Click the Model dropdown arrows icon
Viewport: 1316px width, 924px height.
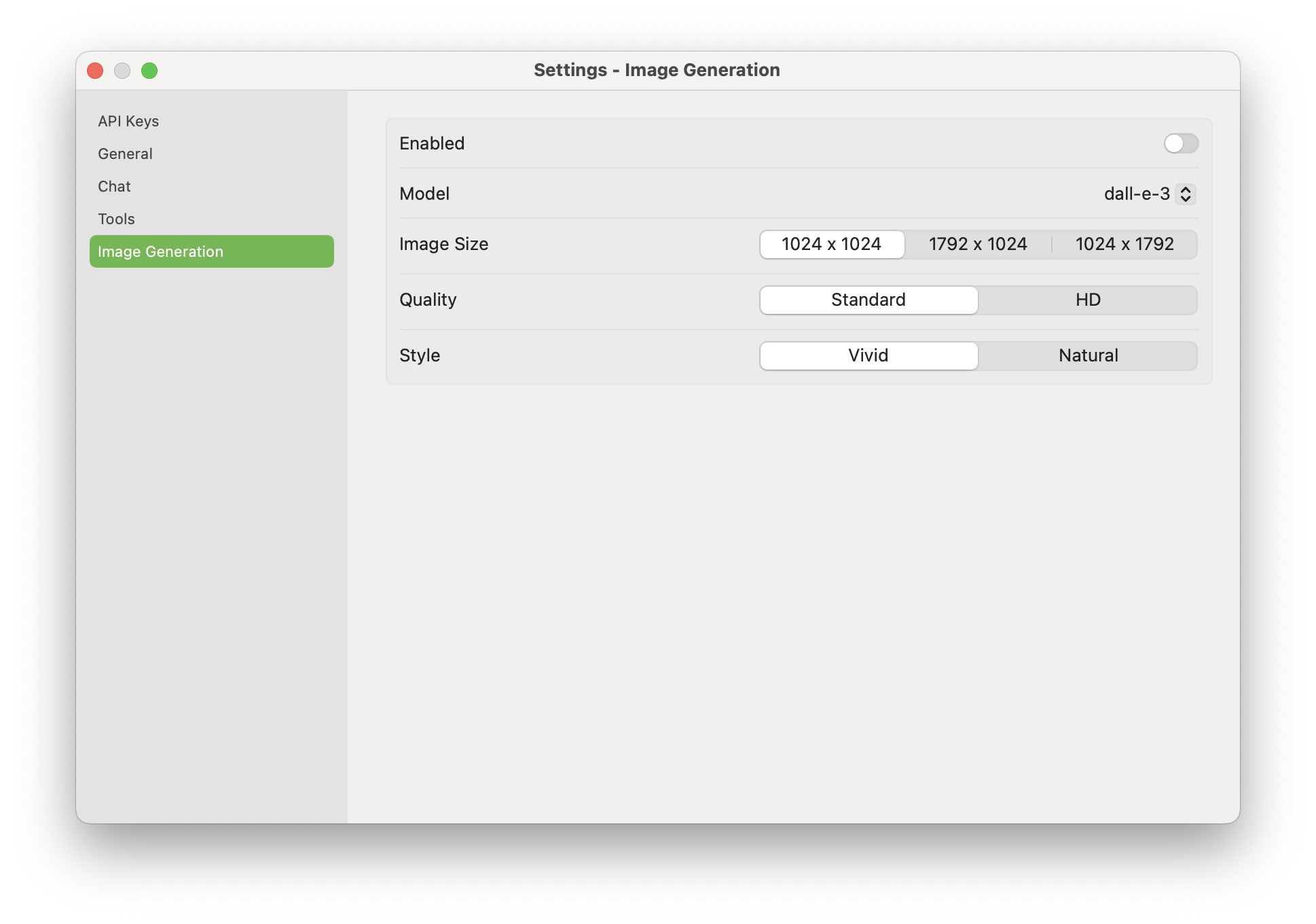click(x=1186, y=194)
